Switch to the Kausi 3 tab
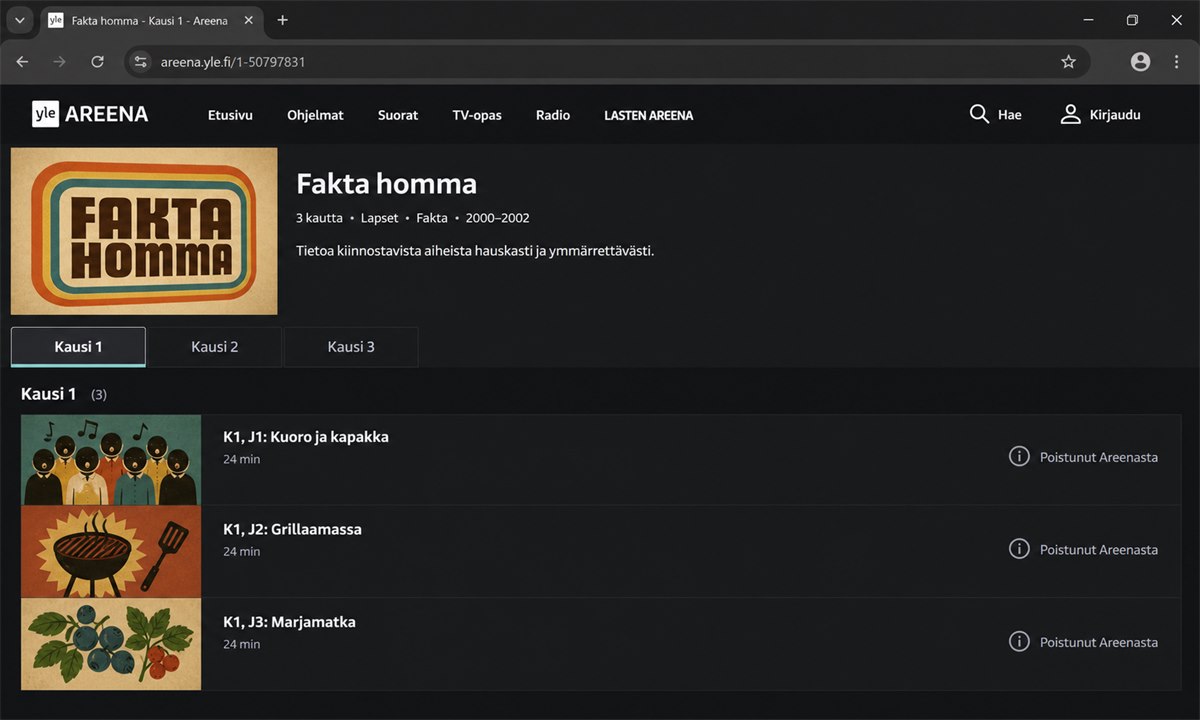The width and height of the screenshot is (1200, 720). coord(351,347)
